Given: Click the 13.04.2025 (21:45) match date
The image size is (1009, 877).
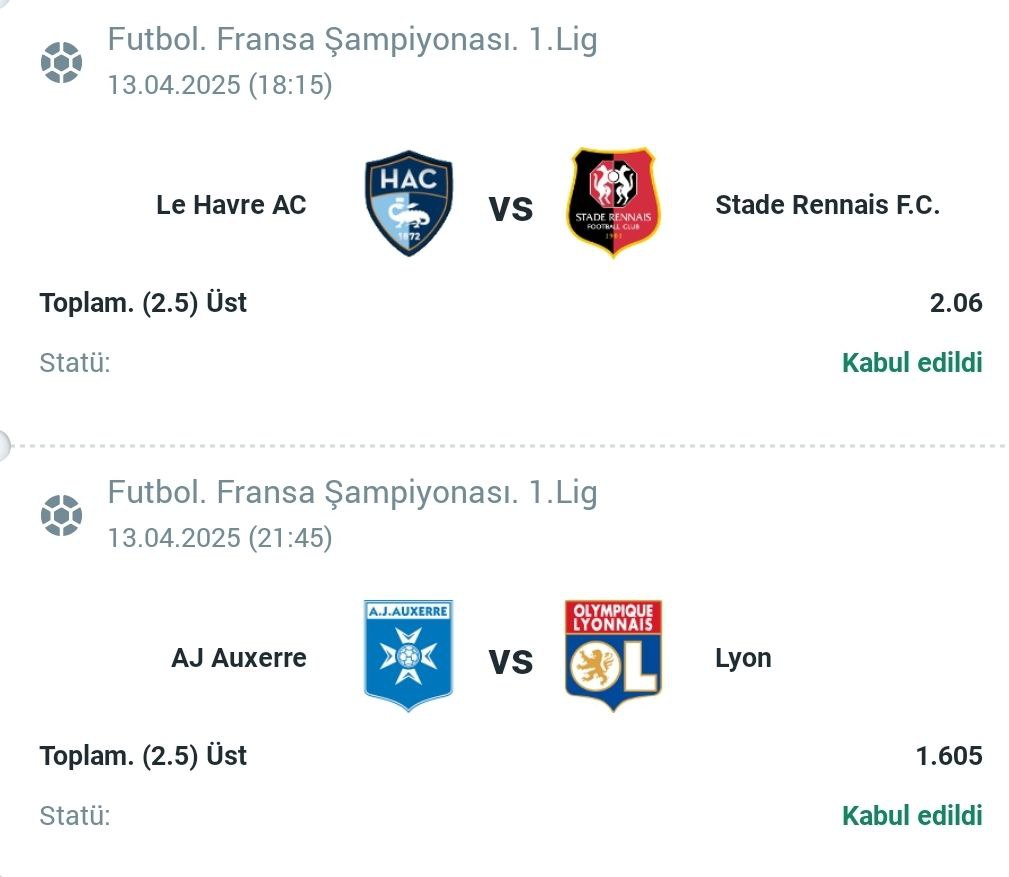Looking at the screenshot, I should (x=219, y=538).
